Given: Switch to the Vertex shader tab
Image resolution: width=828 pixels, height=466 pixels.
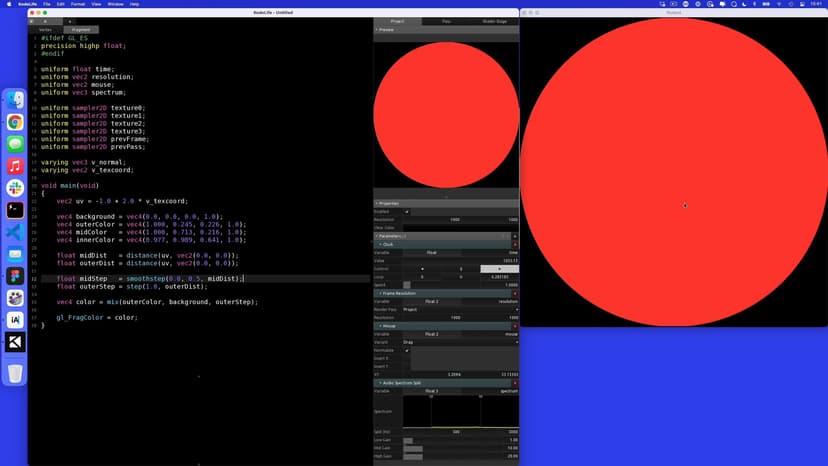Looking at the screenshot, I should (45, 30).
